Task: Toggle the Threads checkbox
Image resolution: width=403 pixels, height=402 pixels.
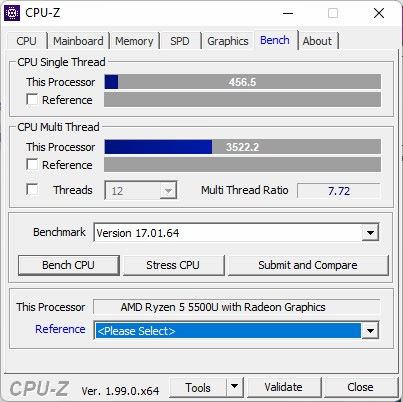Action: point(32,189)
